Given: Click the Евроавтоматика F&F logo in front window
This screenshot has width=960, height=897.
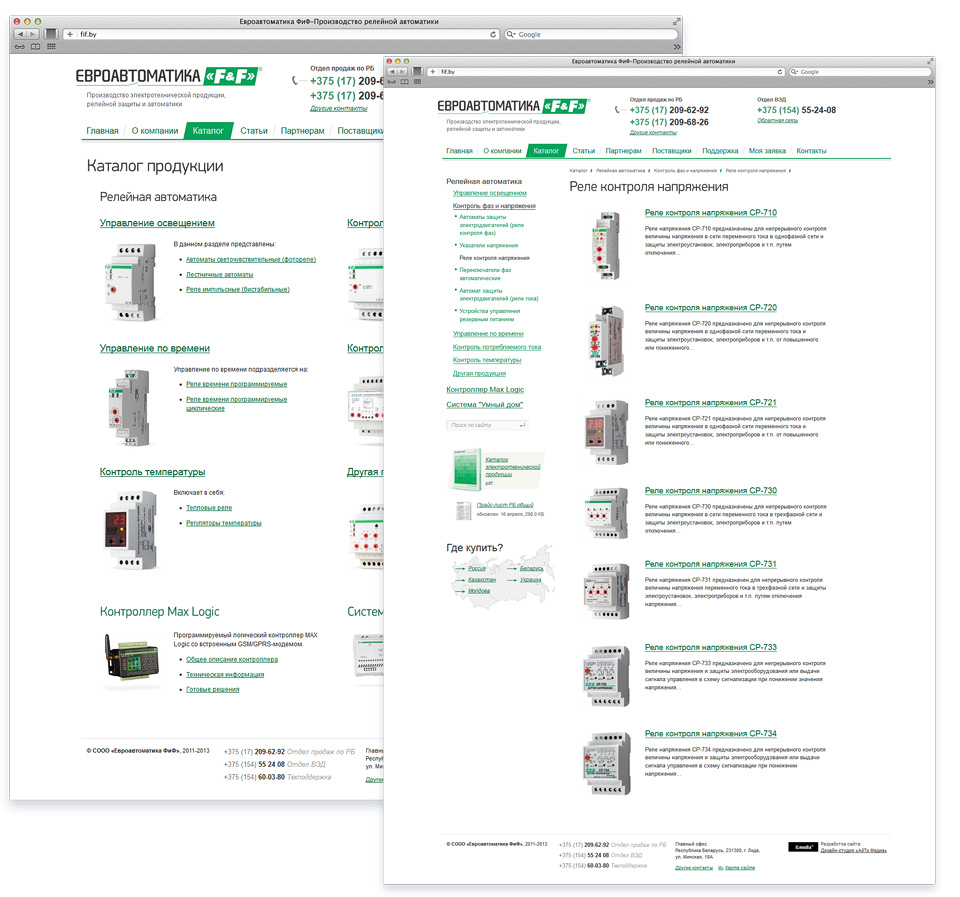Looking at the screenshot, I should (513, 106).
